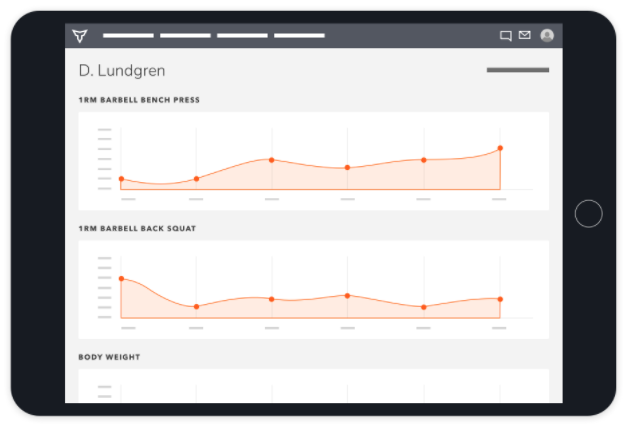
Task: Select the fifth back squat data point
Action: [424, 307]
